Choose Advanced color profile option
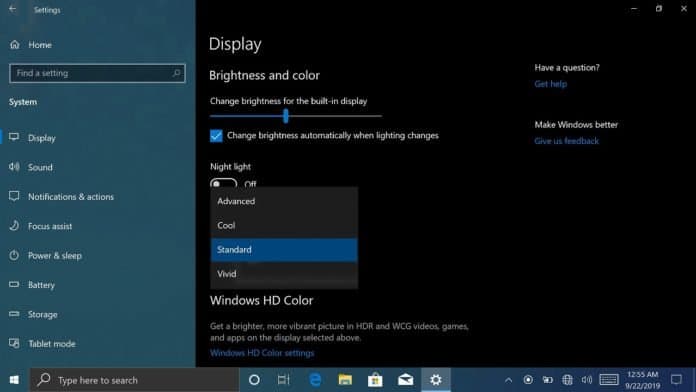The image size is (696, 392). click(284, 201)
